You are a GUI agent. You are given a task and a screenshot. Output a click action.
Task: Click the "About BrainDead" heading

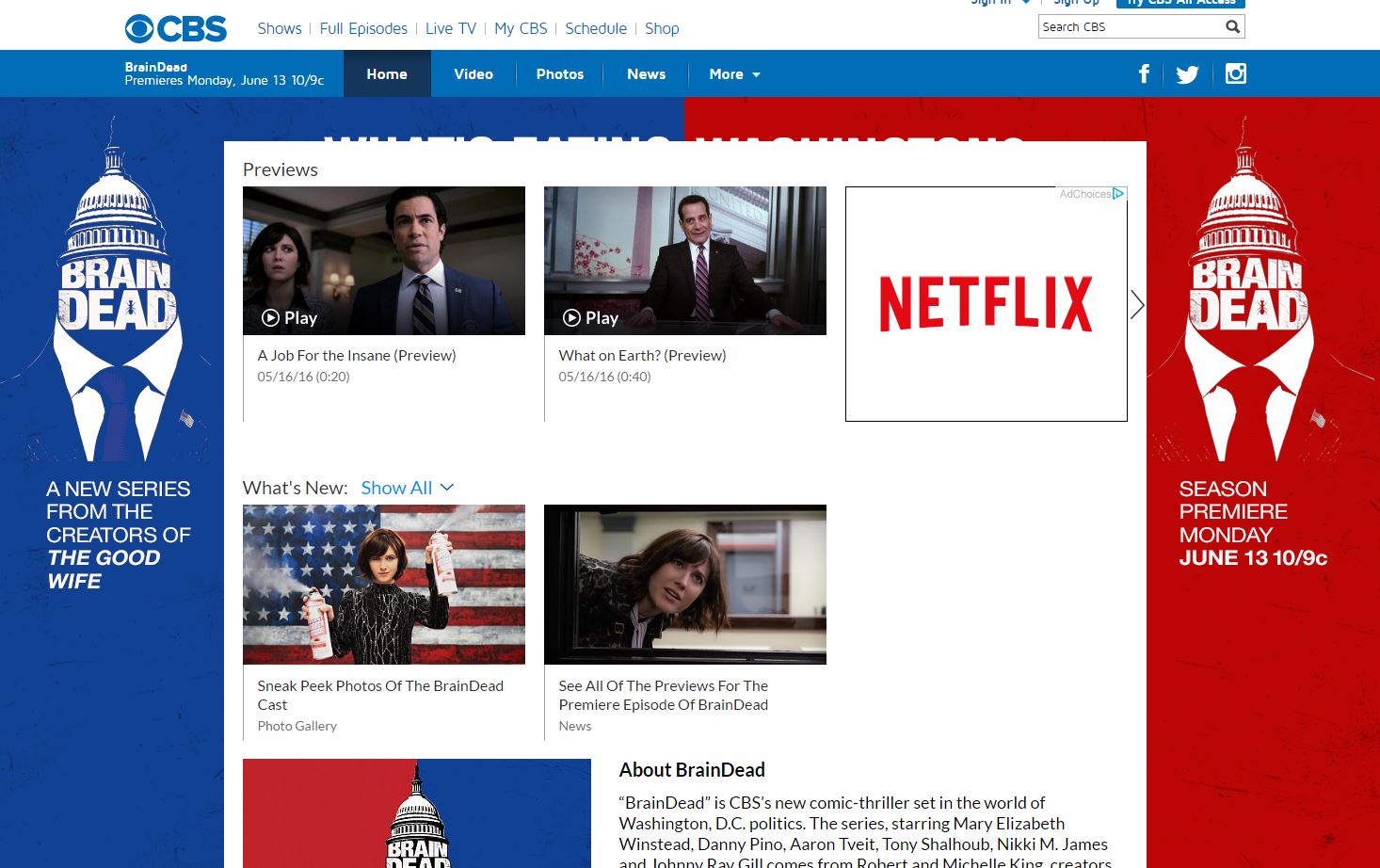[x=692, y=770]
